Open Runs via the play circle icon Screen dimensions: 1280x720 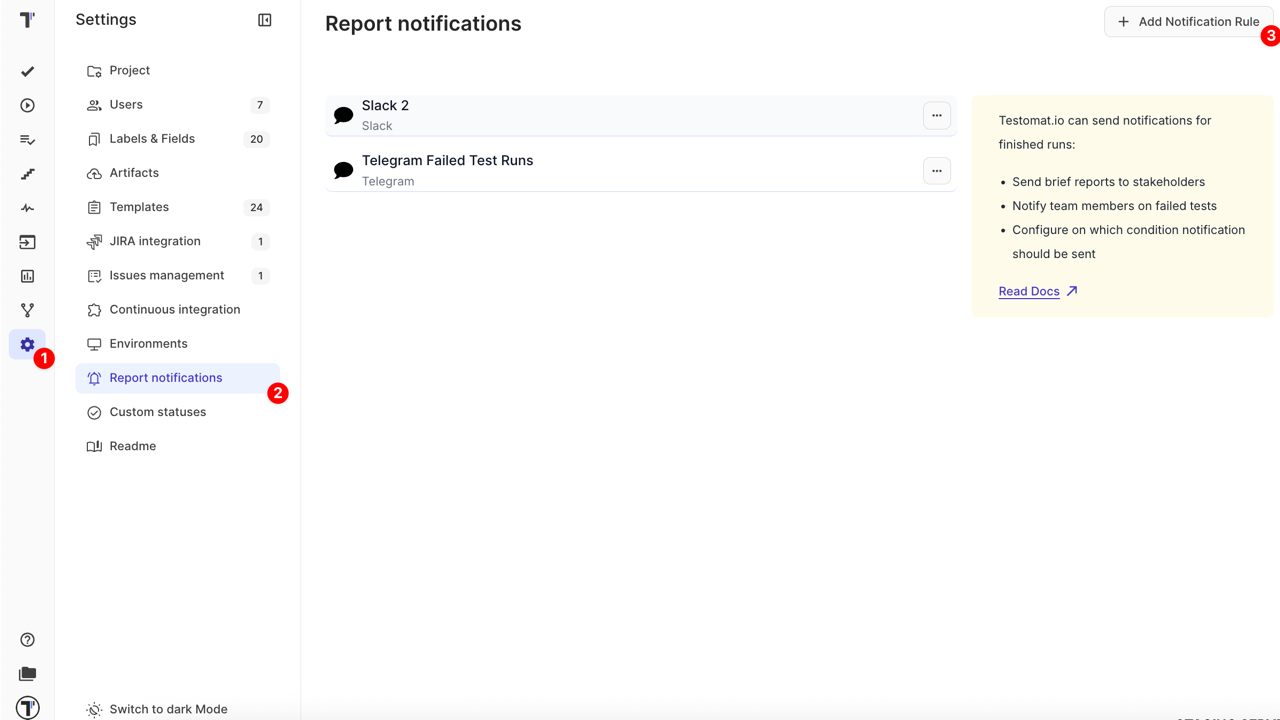(x=27, y=105)
